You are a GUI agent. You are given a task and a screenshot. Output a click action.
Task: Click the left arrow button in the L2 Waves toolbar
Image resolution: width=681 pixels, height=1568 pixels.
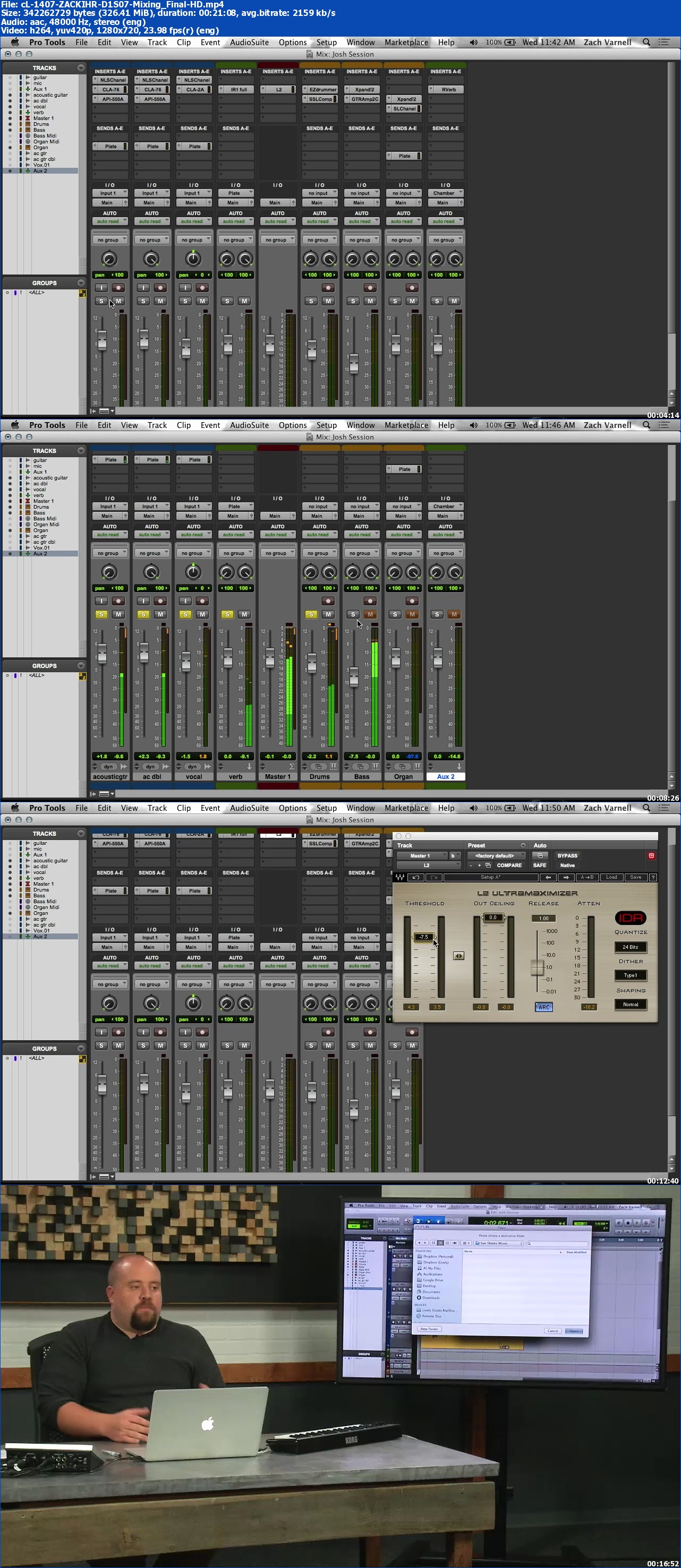point(548,877)
